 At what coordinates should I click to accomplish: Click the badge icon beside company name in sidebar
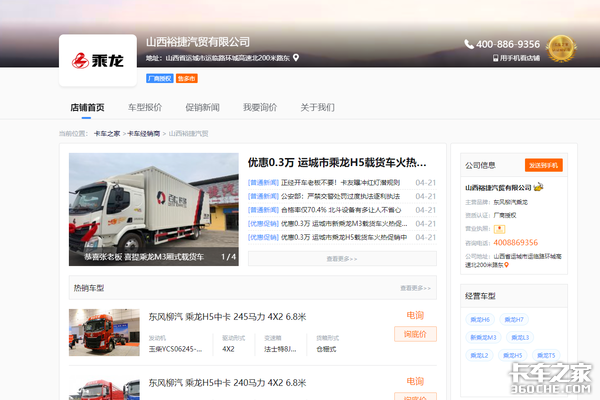[538, 187]
